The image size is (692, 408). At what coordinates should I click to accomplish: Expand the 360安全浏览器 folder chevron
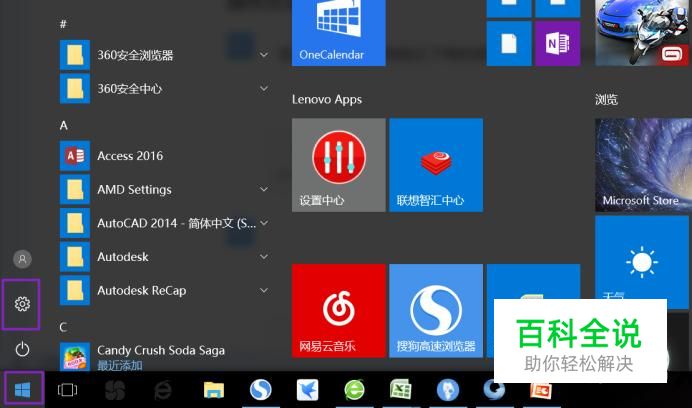click(264, 55)
